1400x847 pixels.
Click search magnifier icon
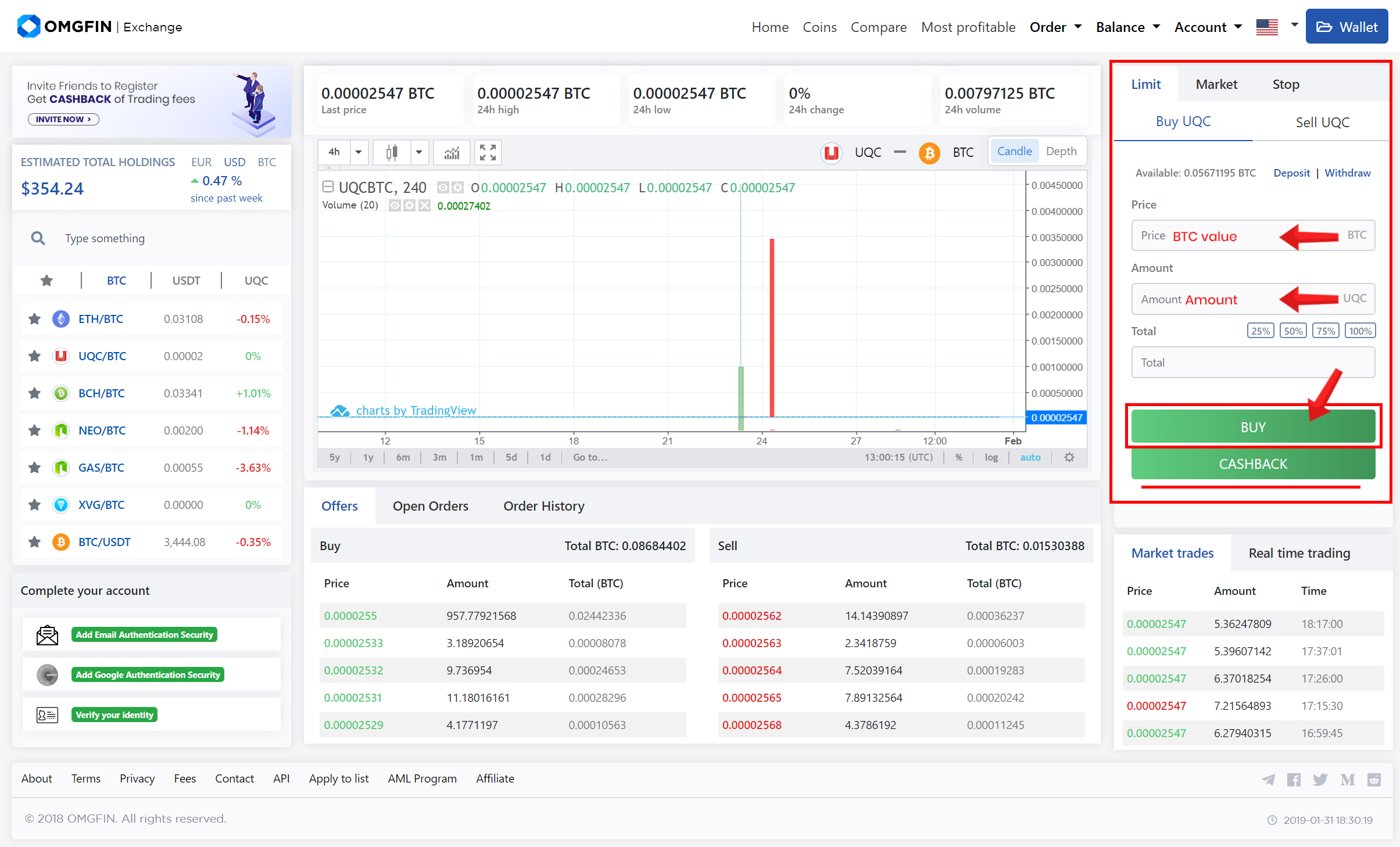(x=38, y=238)
